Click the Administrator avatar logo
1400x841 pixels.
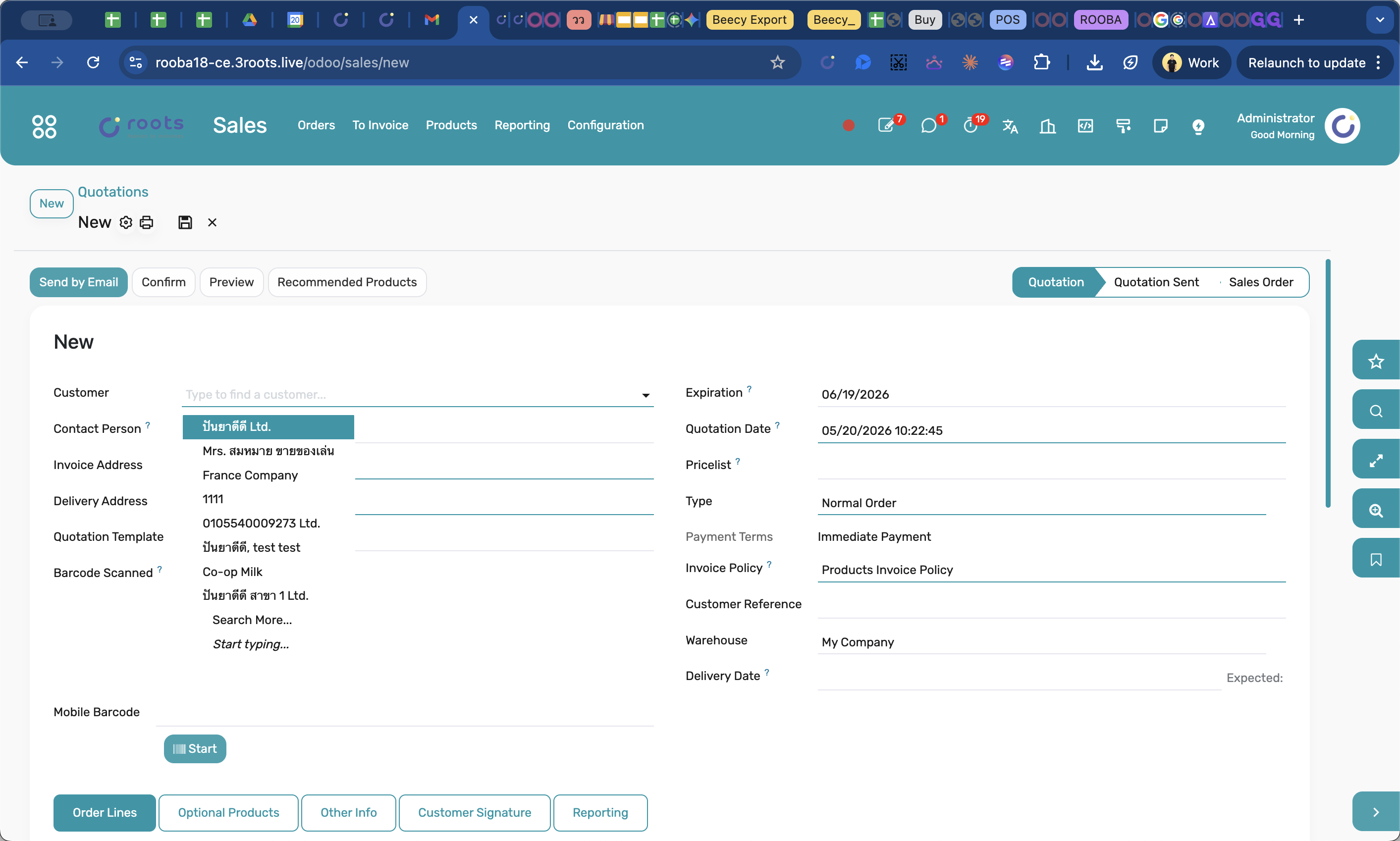tap(1342, 126)
